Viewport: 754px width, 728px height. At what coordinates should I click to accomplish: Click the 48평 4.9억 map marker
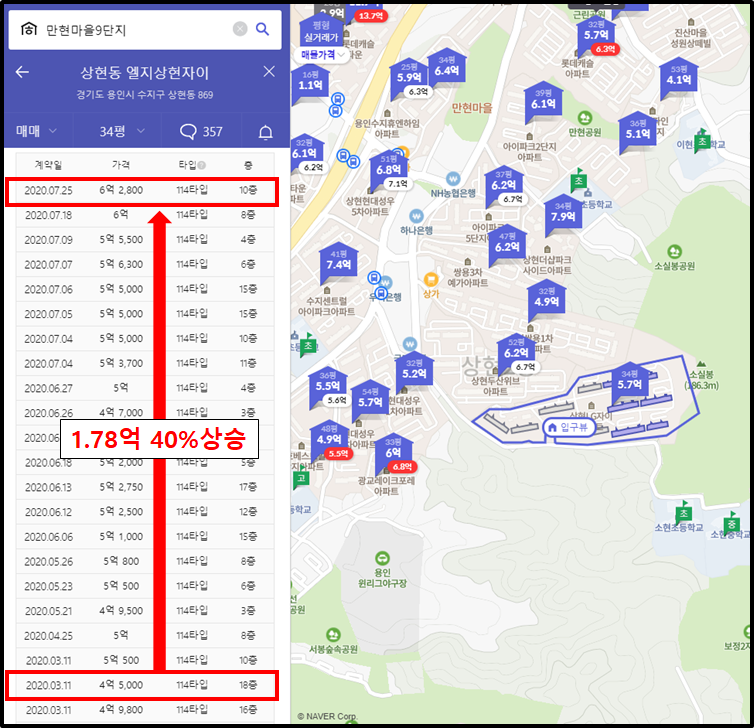click(x=329, y=436)
